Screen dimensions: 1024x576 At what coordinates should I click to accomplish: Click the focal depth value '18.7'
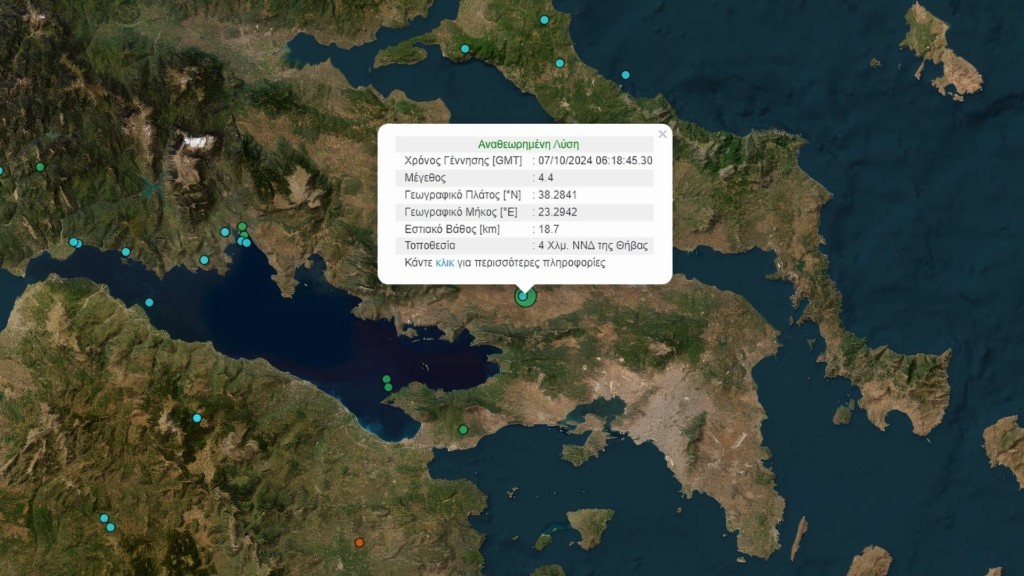click(x=549, y=229)
